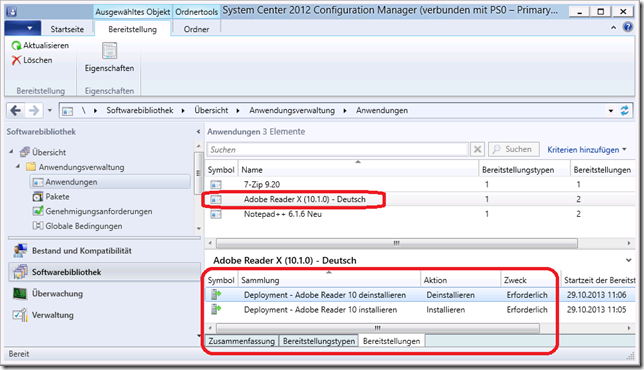Open the navigation history dropdown arrow
644x370 pixels.
(x=50, y=110)
